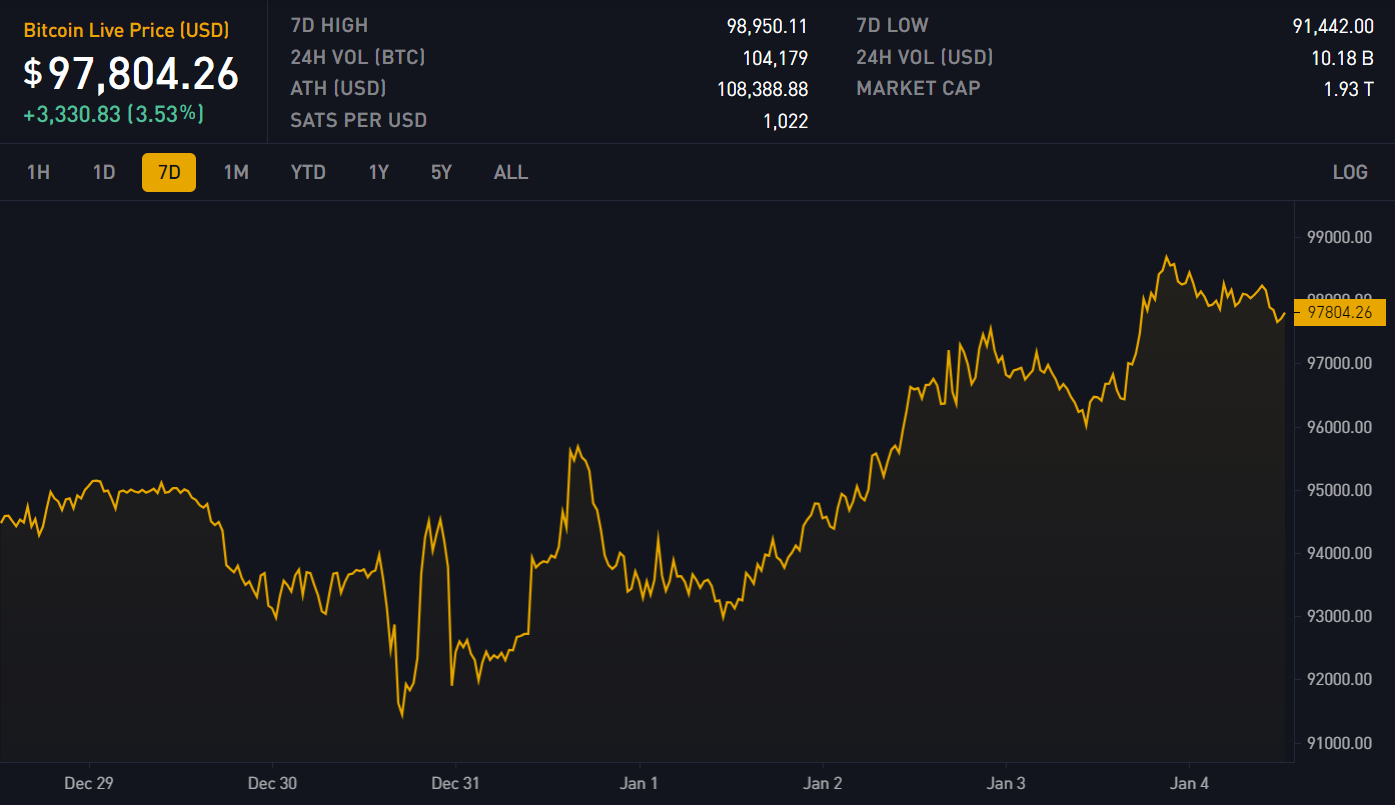1395x805 pixels.
Task: Click the highlighted 7D range button
Action: pyautogui.click(x=169, y=172)
